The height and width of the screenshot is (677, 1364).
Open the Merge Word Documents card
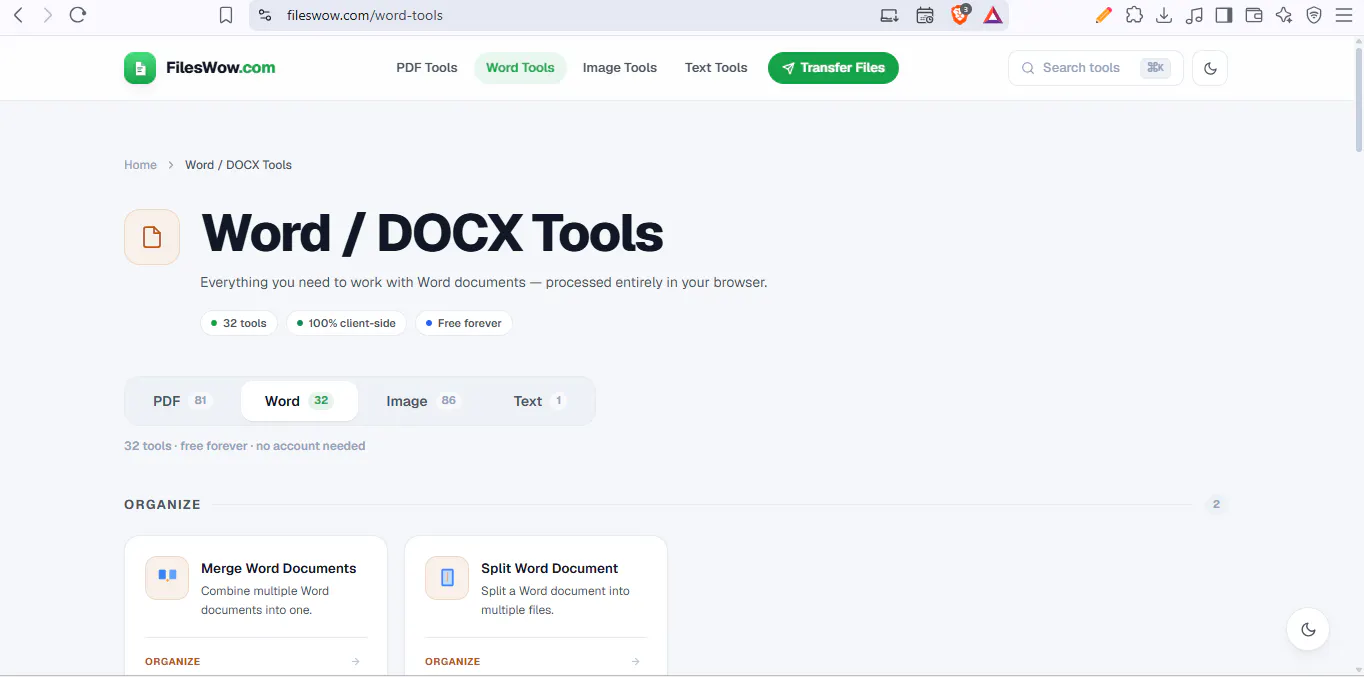pos(256,606)
